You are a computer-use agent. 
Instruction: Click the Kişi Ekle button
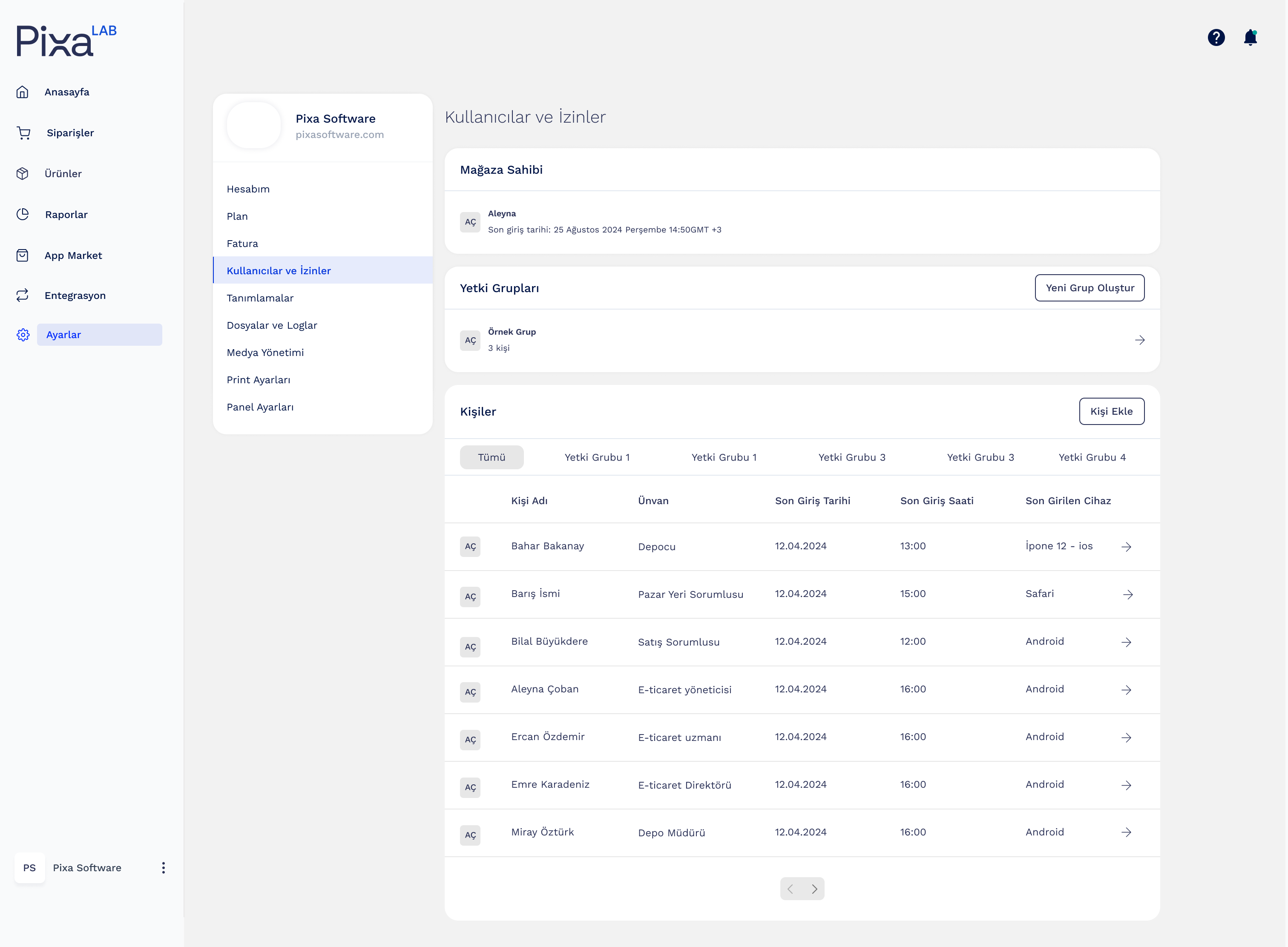(x=1111, y=412)
